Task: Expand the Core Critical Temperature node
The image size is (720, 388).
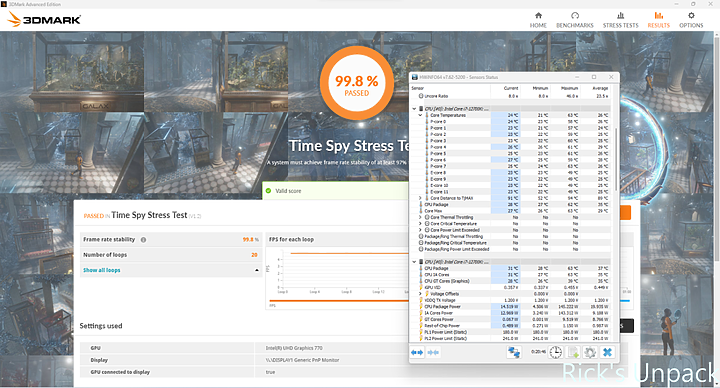Action: [420, 224]
